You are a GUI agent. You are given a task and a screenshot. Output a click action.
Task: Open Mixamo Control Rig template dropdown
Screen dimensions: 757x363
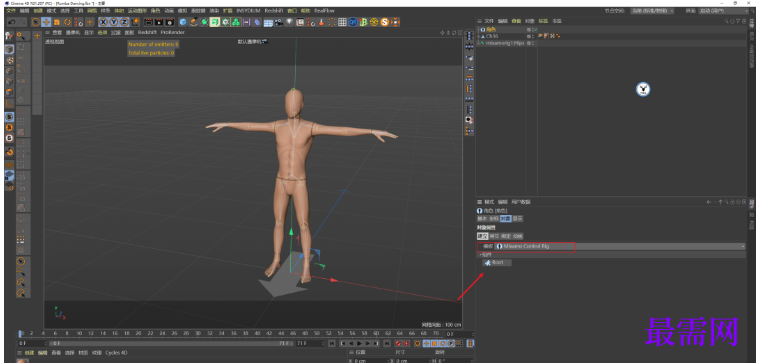[x=619, y=246]
